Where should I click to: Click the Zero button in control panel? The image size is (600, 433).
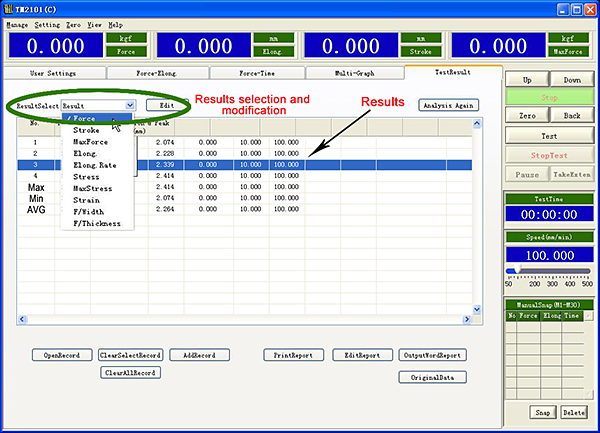pos(528,116)
